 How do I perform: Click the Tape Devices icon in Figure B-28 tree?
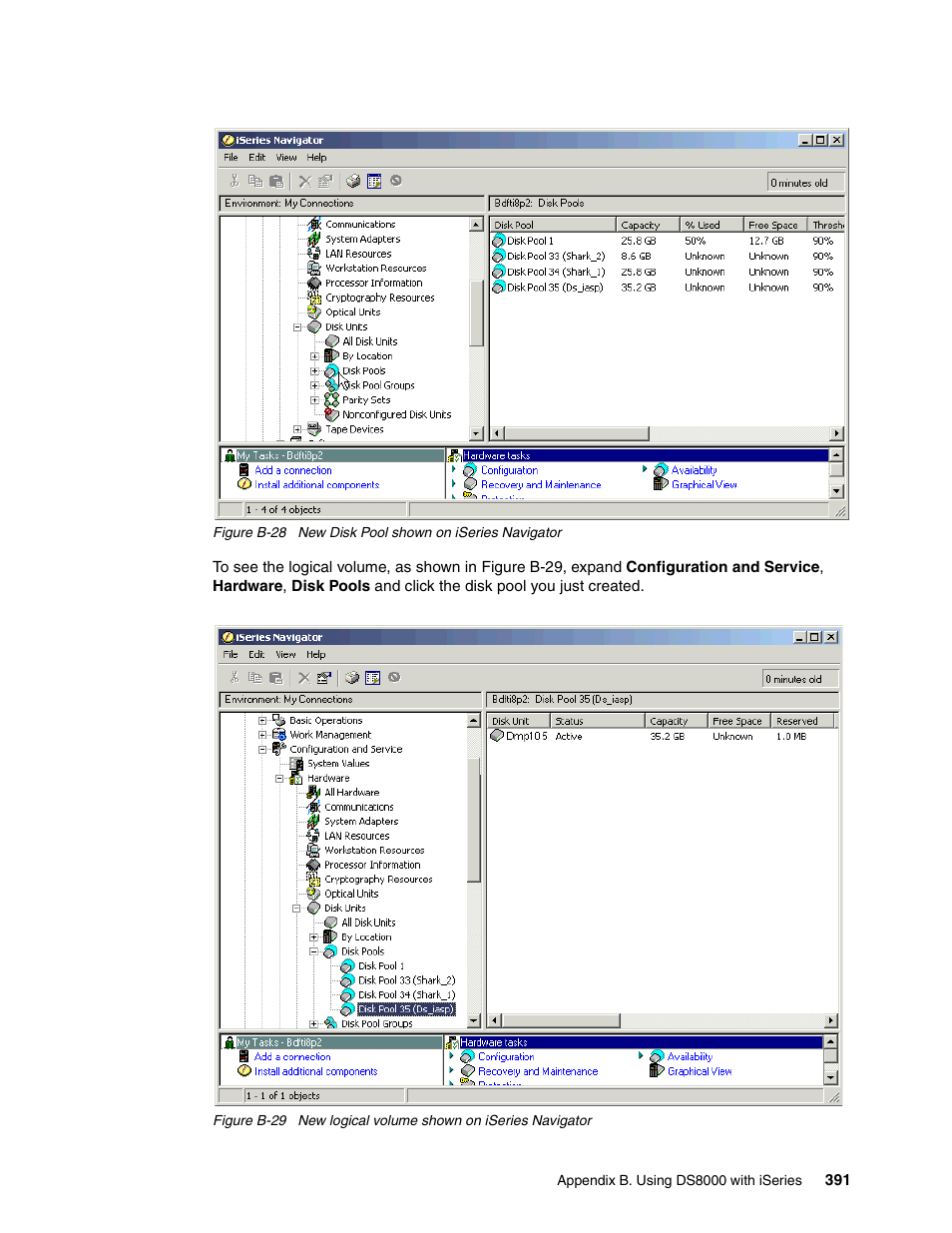pyautogui.click(x=314, y=429)
